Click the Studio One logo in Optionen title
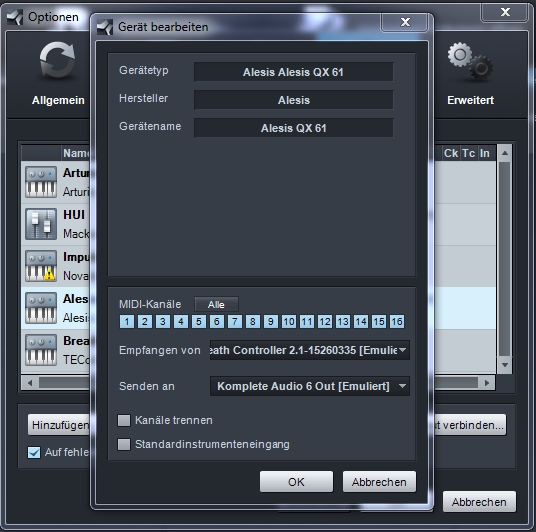Viewport: 536px width, 532px height. tap(15, 17)
